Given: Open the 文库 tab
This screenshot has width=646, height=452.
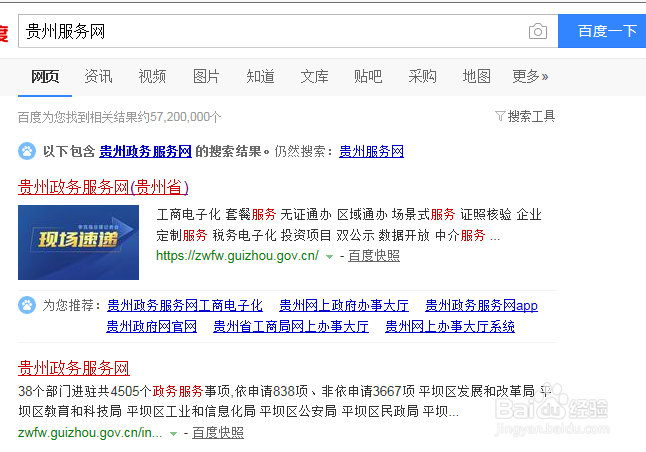Looking at the screenshot, I should [314, 77].
